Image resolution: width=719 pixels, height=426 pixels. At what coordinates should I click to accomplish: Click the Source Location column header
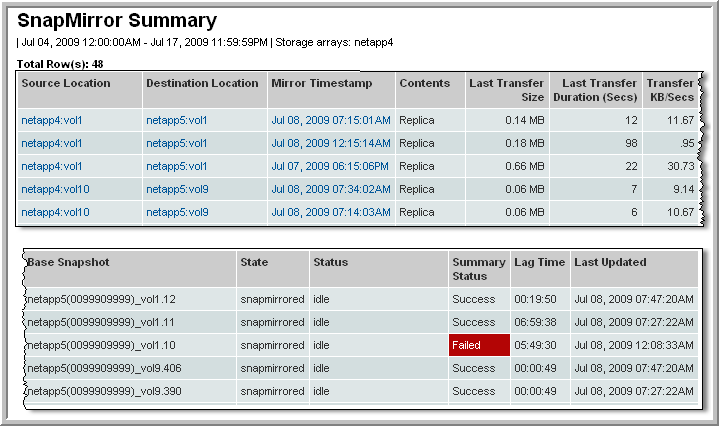point(66,83)
